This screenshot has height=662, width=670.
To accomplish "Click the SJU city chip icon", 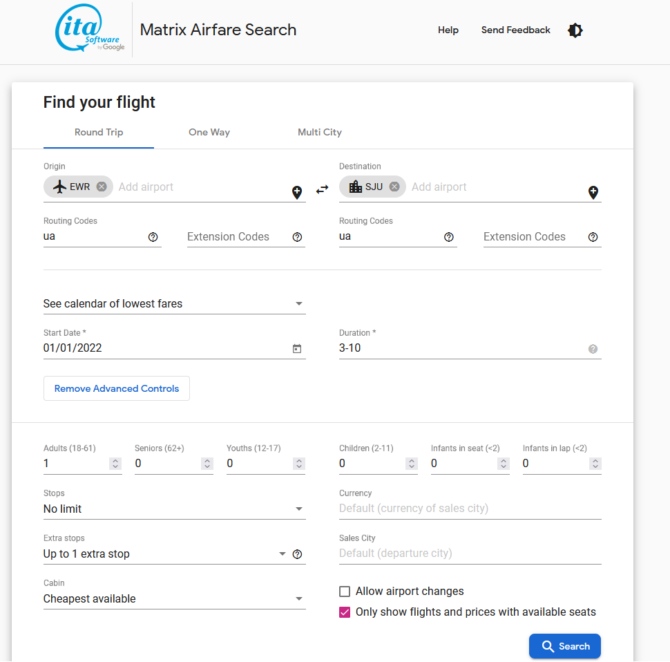I will click(355, 187).
